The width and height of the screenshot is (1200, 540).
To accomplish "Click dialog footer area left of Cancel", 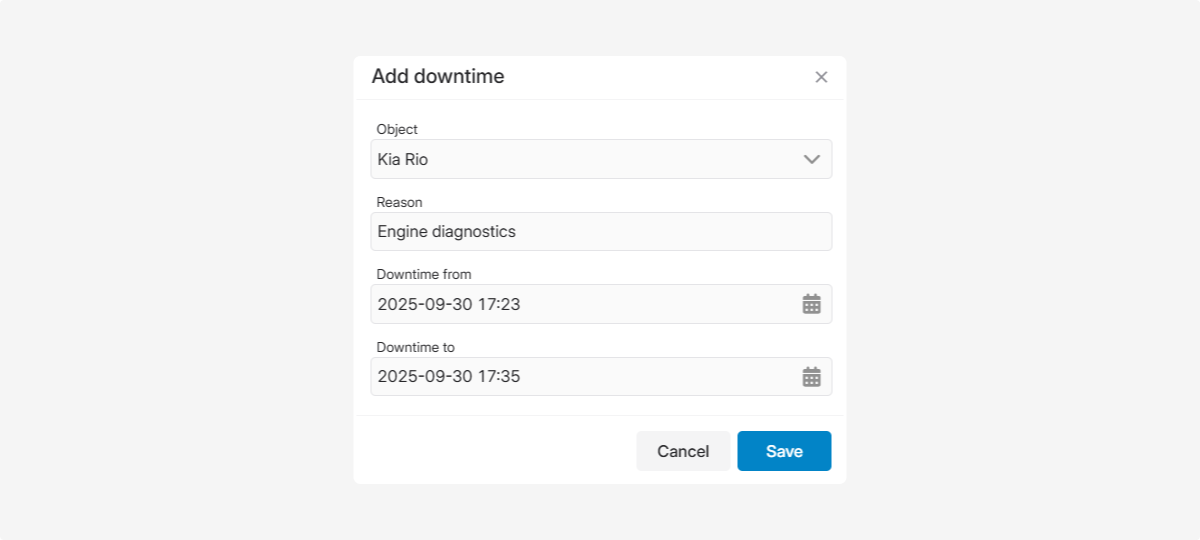I will click(490, 451).
